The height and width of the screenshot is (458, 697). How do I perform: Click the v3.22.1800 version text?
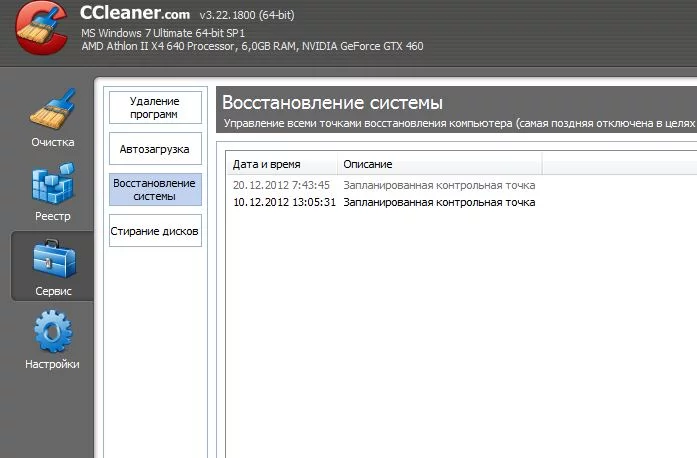coord(247,15)
